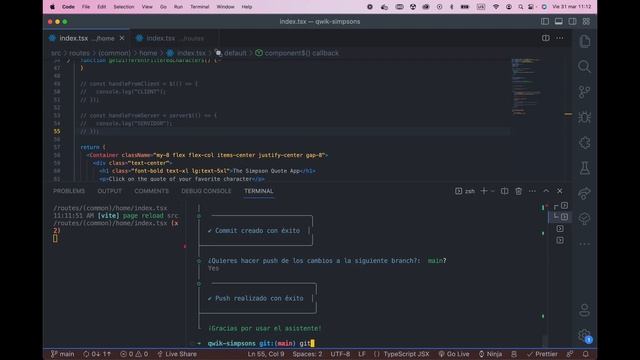
Task: Open launch profile dropdown next to plus
Action: pos(493,191)
